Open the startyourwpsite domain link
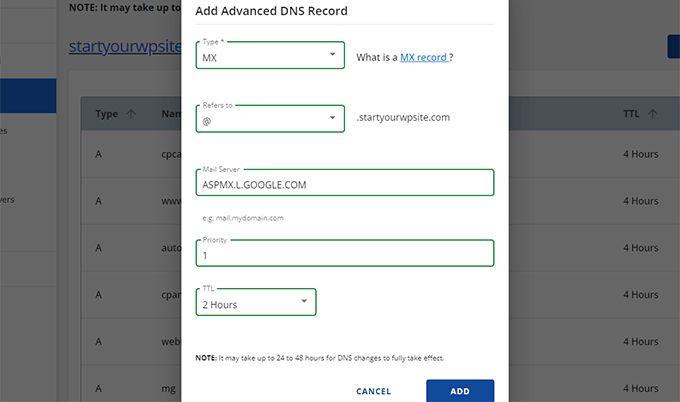Viewport: 680px width, 402px height. click(125, 46)
